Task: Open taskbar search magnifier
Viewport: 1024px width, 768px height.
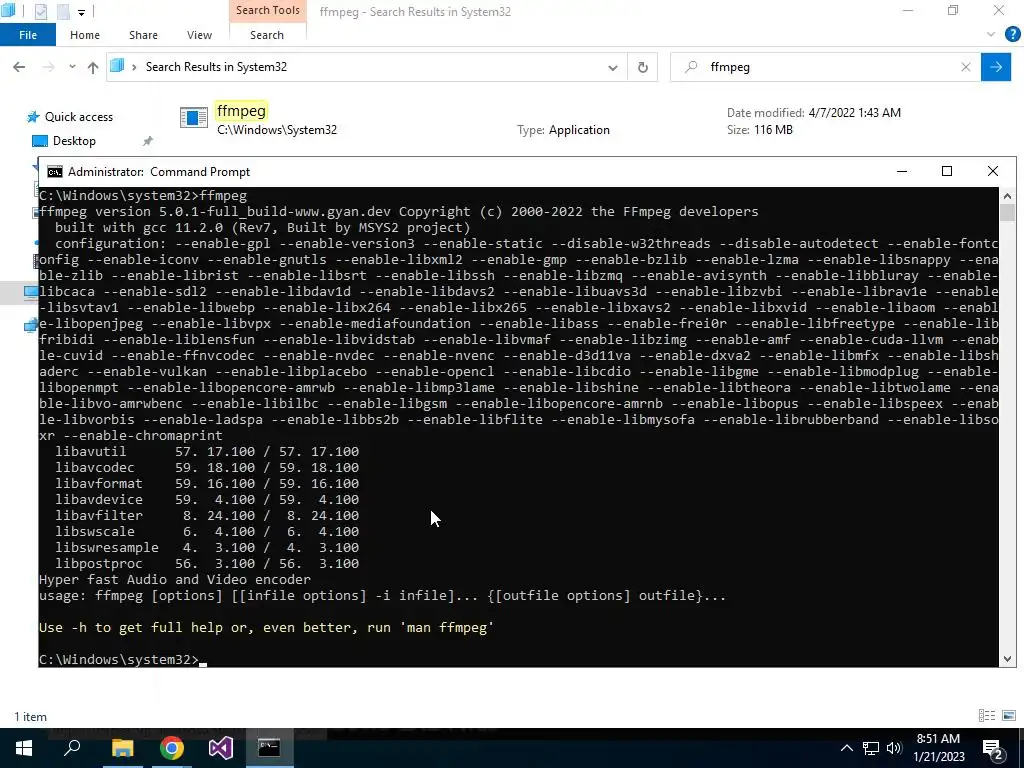Action: click(72, 748)
